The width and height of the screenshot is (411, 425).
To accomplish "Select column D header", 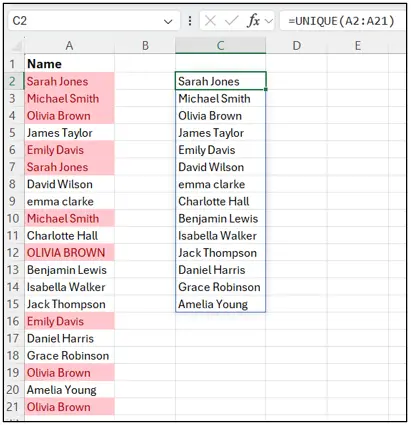I will [296, 46].
